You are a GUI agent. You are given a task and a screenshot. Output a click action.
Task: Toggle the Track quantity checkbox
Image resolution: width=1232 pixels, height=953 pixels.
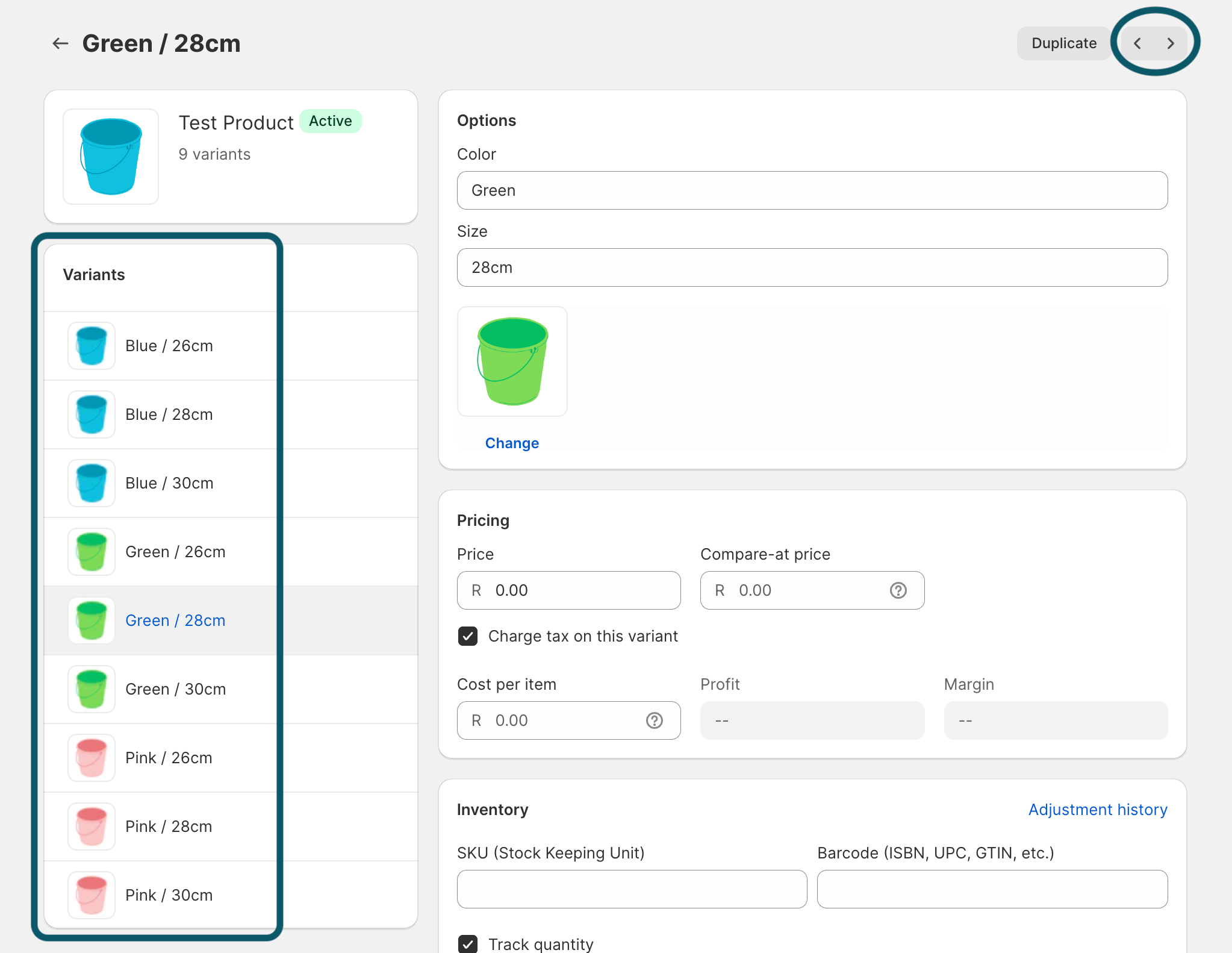coord(468,943)
